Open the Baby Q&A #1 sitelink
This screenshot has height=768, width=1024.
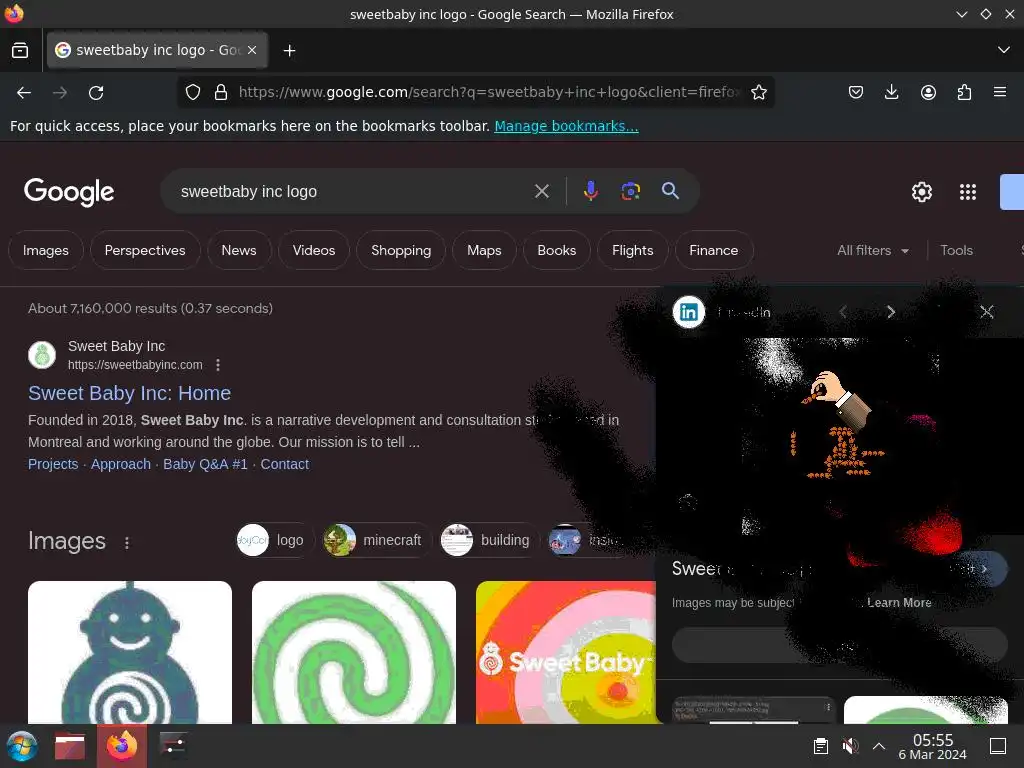(x=205, y=464)
